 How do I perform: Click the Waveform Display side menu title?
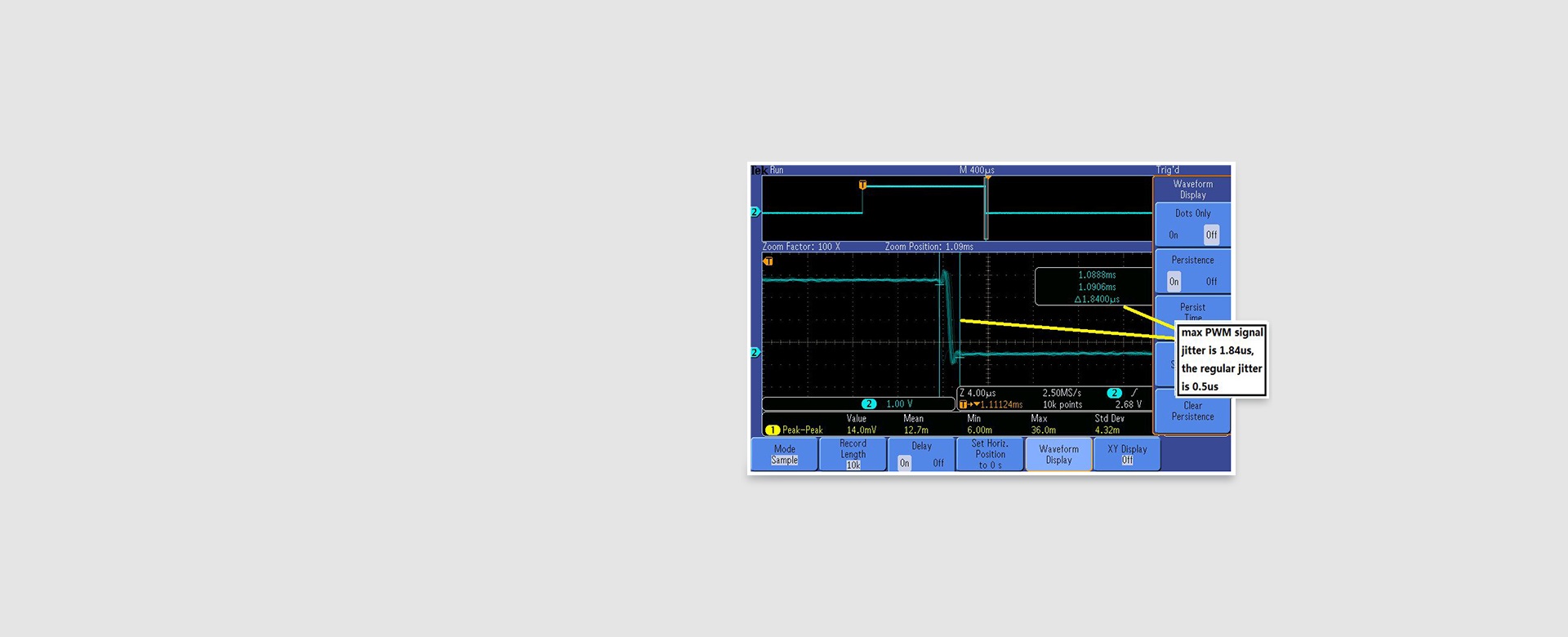1192,189
